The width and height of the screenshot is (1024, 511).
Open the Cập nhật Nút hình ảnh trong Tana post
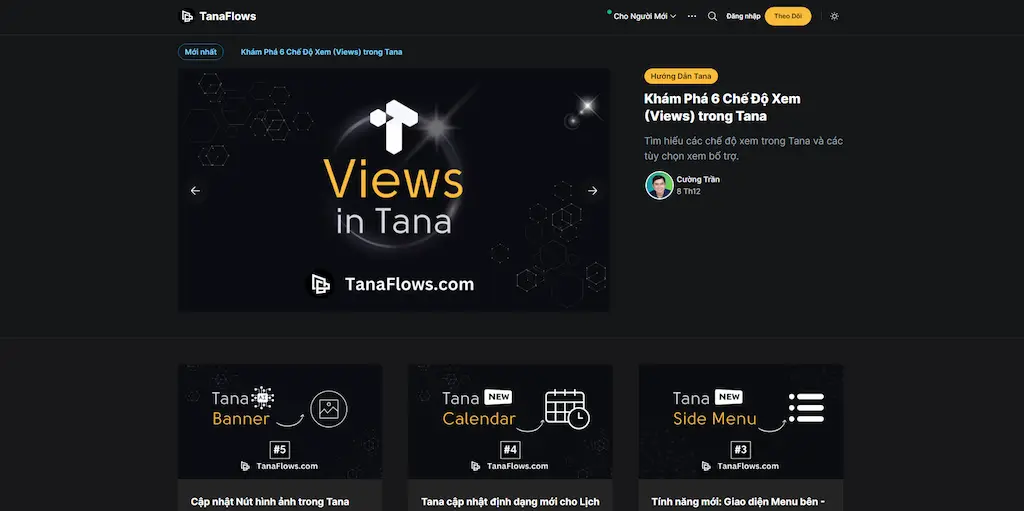pyautogui.click(x=270, y=502)
